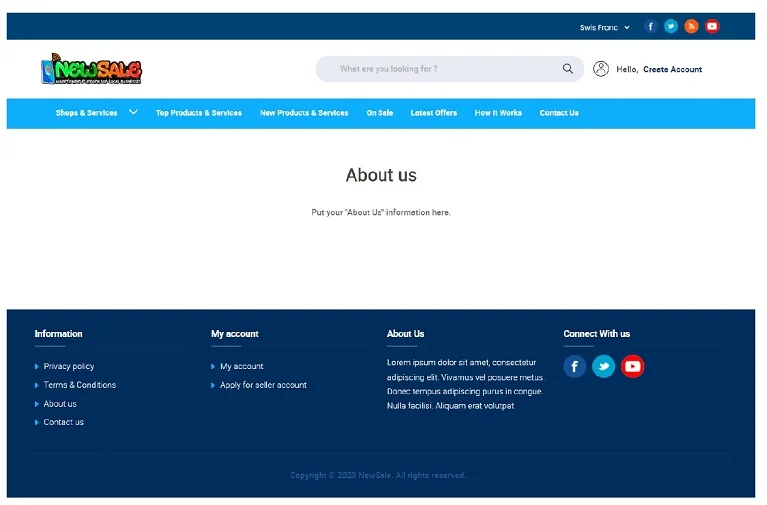This screenshot has height=505, width=767.
Task: Click the user account avatar icon
Action: coord(601,69)
